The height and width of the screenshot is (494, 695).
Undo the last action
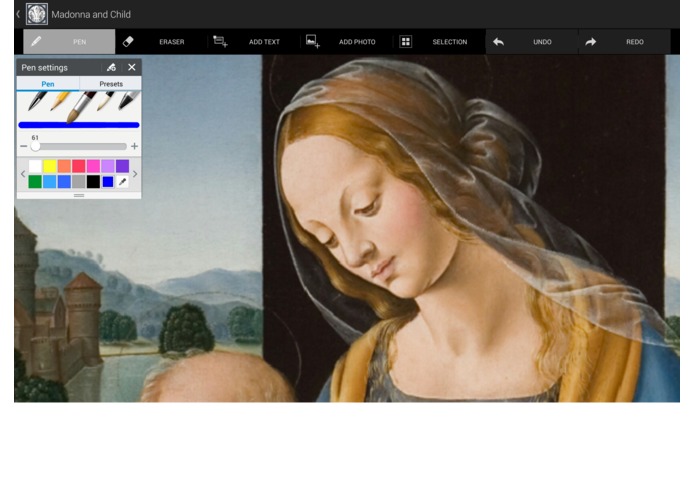[x=531, y=42]
